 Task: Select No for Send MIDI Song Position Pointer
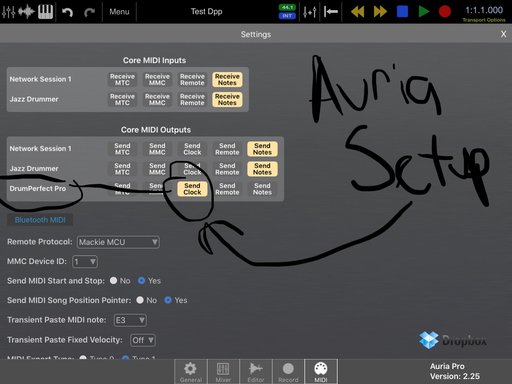140,300
